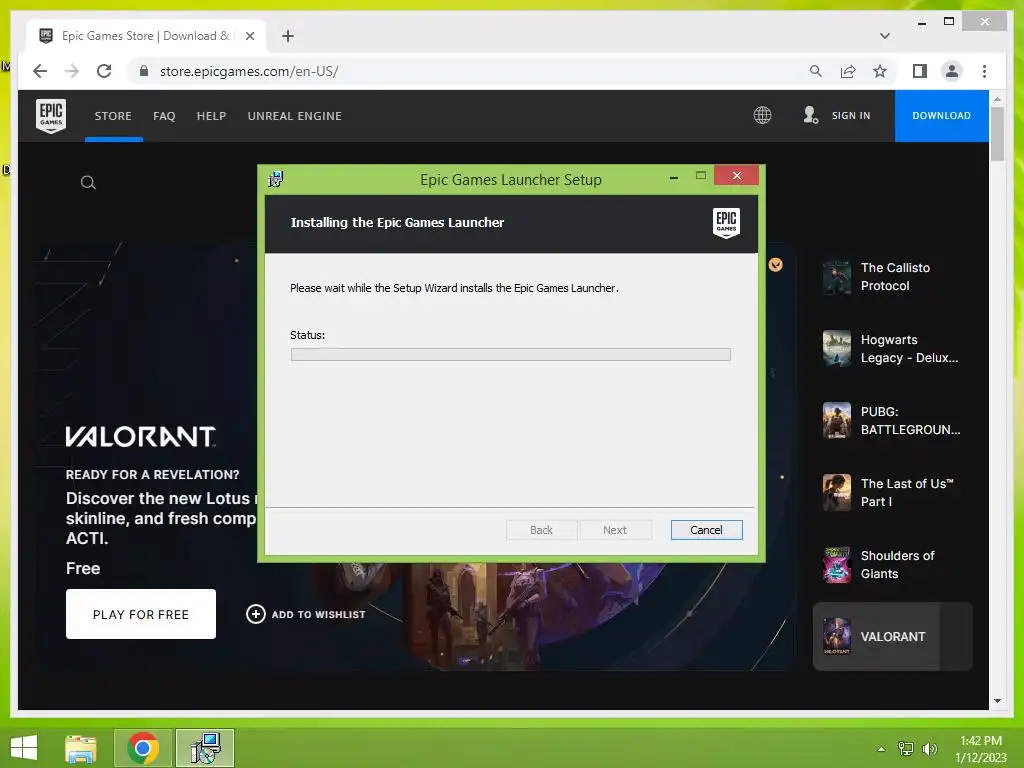Open the taskbar clock and date
This screenshot has height=768, width=1024.
[x=980, y=749]
